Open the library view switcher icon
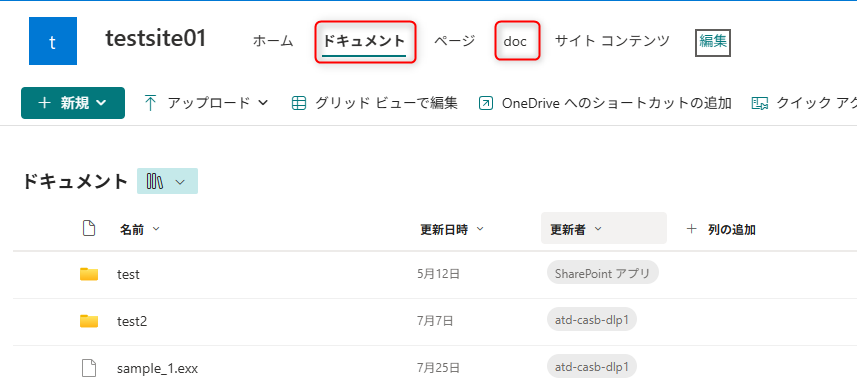The image size is (857, 382). click(155, 181)
